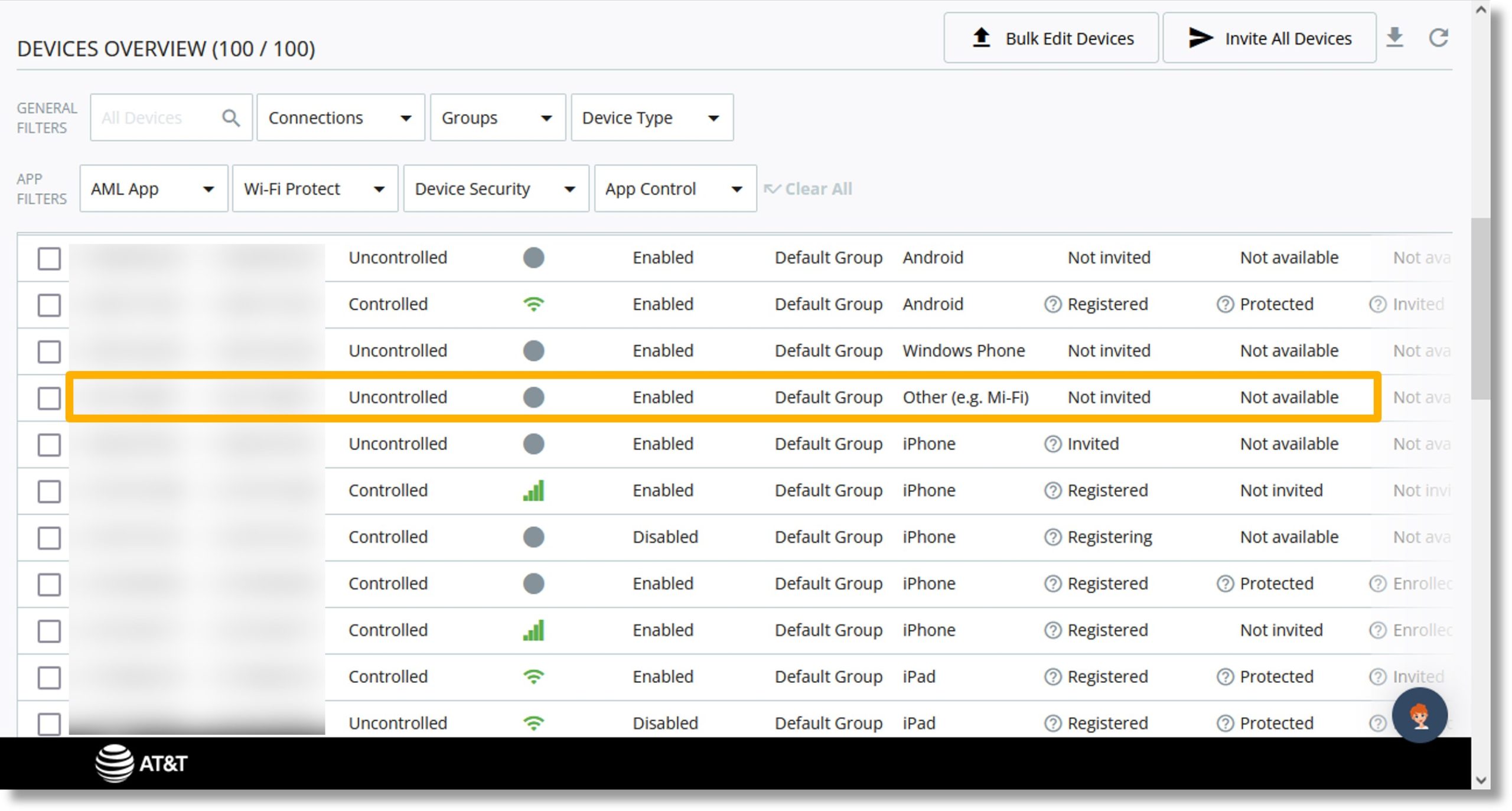Click the DEVICES OVERVIEW (100 / 100) heading

click(x=166, y=48)
